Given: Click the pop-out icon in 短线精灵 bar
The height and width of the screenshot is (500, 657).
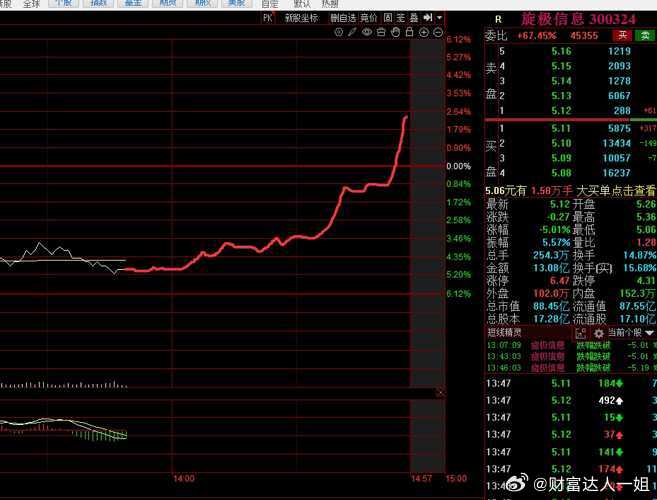Looking at the screenshot, I should click(x=580, y=333).
